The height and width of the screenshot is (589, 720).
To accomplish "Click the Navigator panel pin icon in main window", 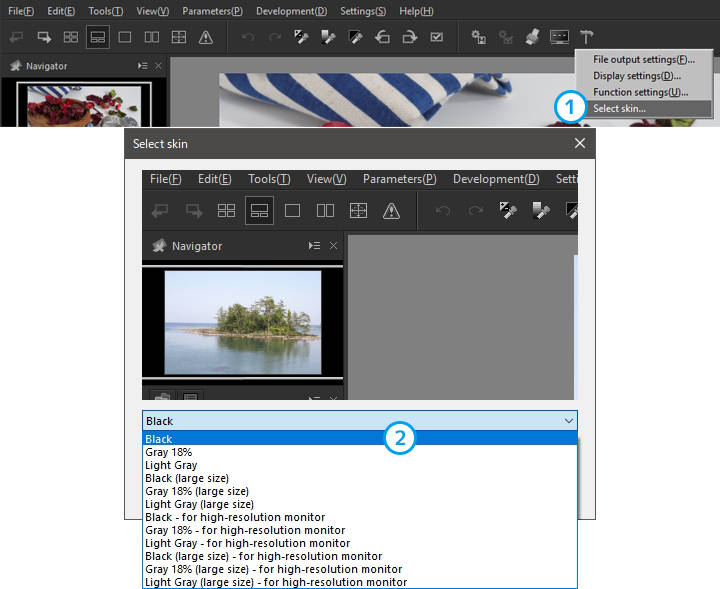I will point(16,66).
